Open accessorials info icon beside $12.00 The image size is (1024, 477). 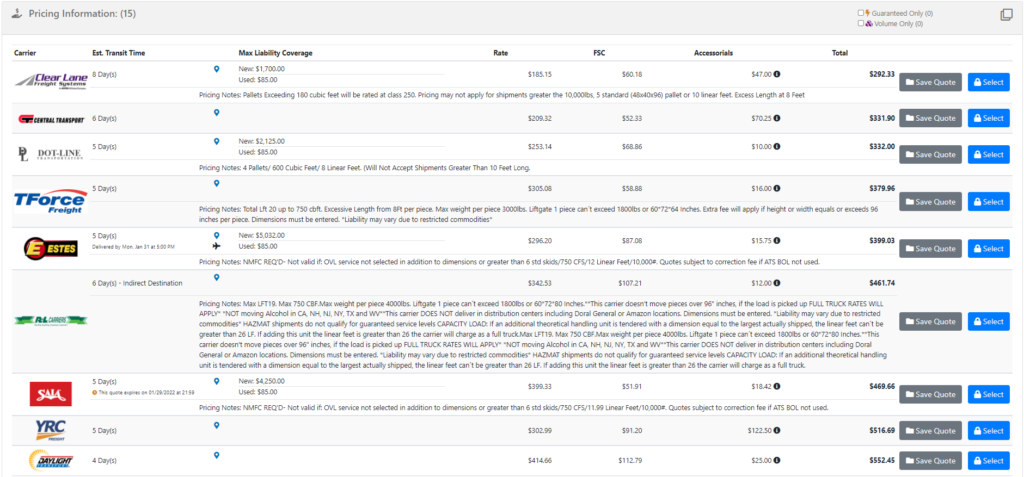pos(777,283)
